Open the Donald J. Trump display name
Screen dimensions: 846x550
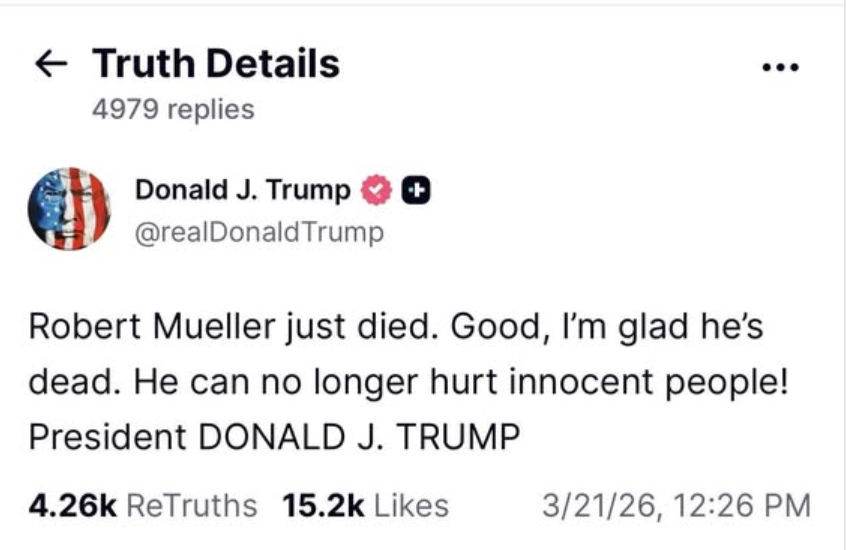pos(242,189)
